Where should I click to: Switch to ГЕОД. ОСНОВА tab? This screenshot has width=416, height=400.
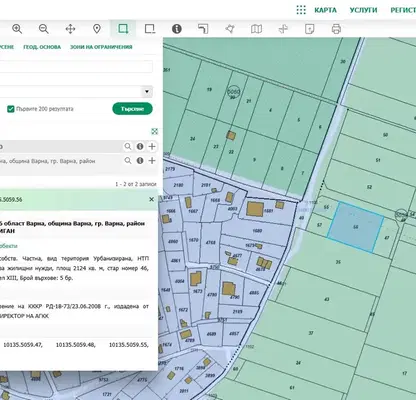[42, 47]
